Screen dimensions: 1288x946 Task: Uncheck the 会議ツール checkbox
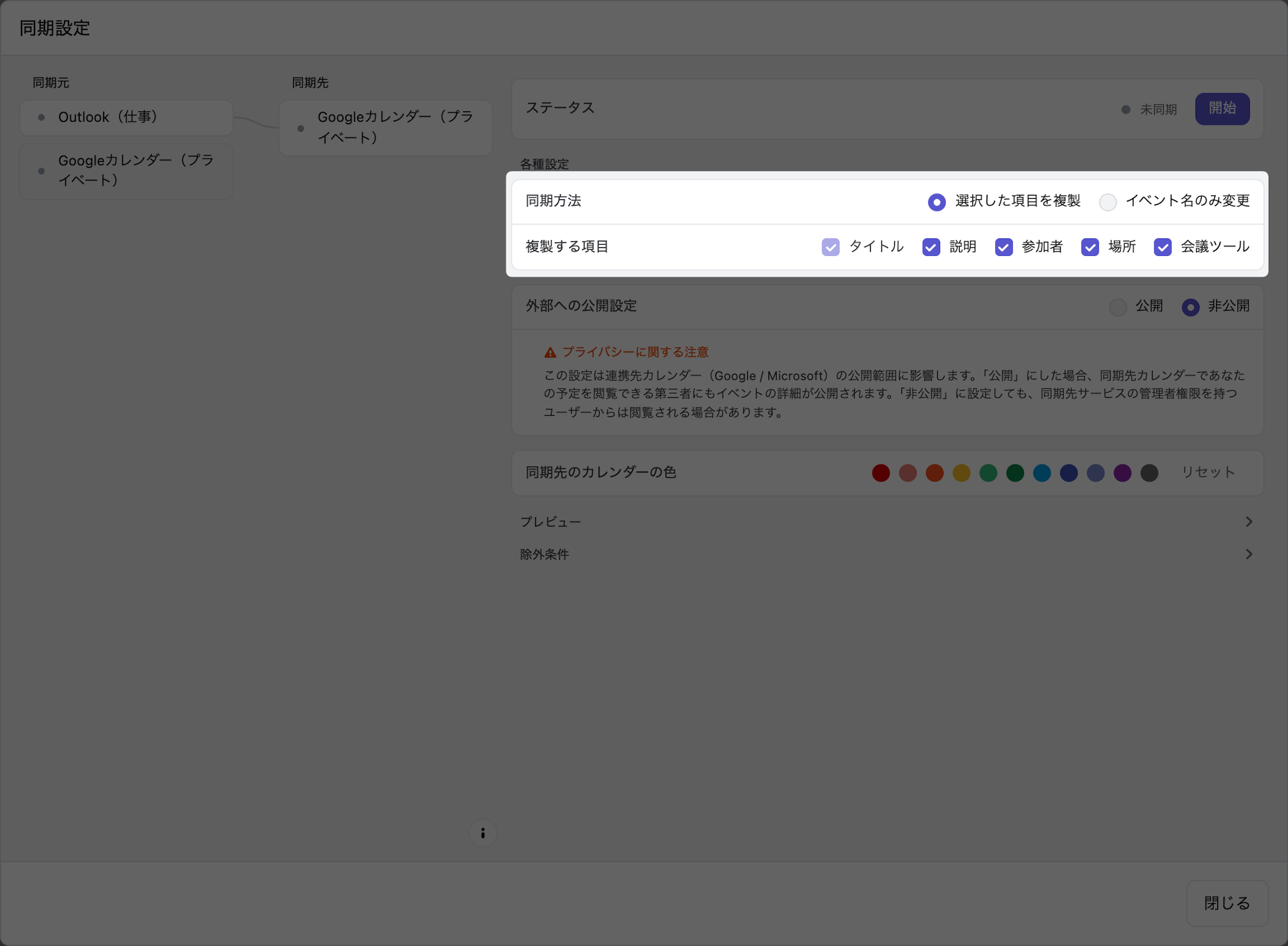tap(1162, 247)
